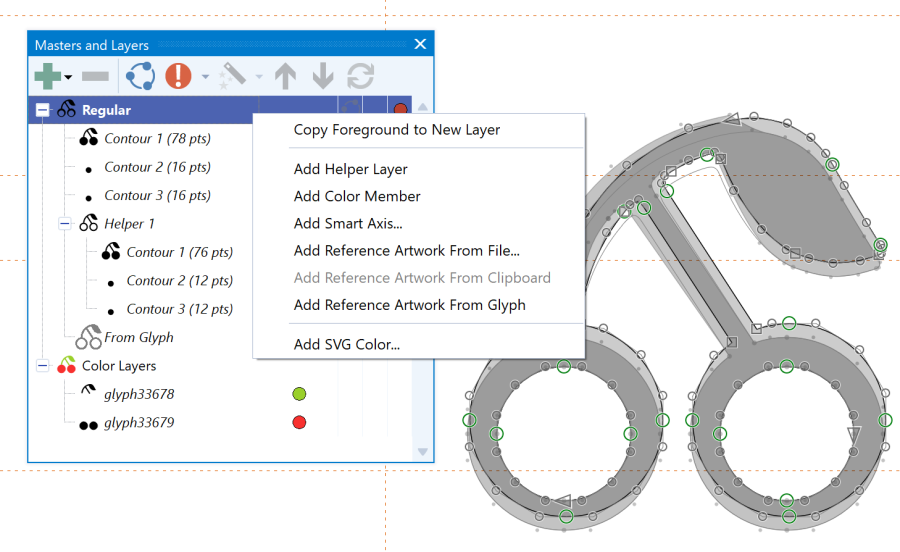Click two-dots icon beside glyph33679

point(88,425)
